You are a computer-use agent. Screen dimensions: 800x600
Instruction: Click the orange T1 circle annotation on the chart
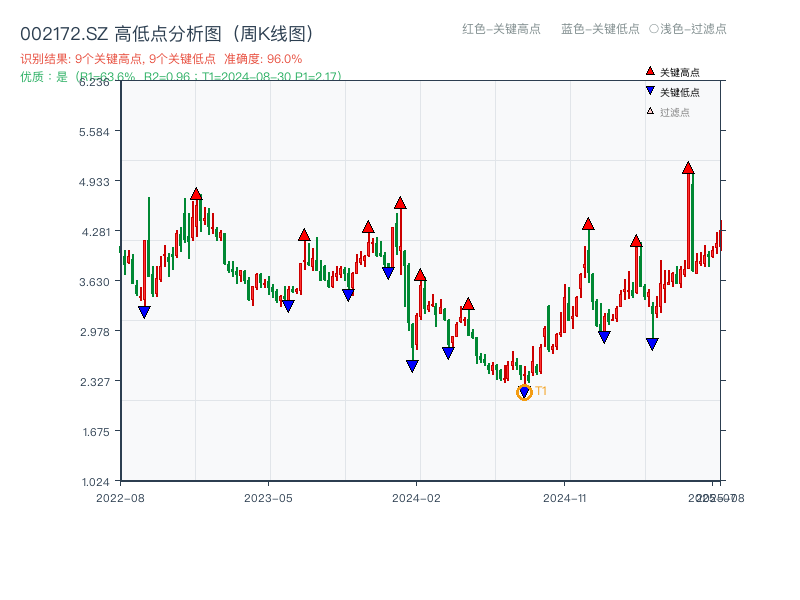(x=523, y=393)
